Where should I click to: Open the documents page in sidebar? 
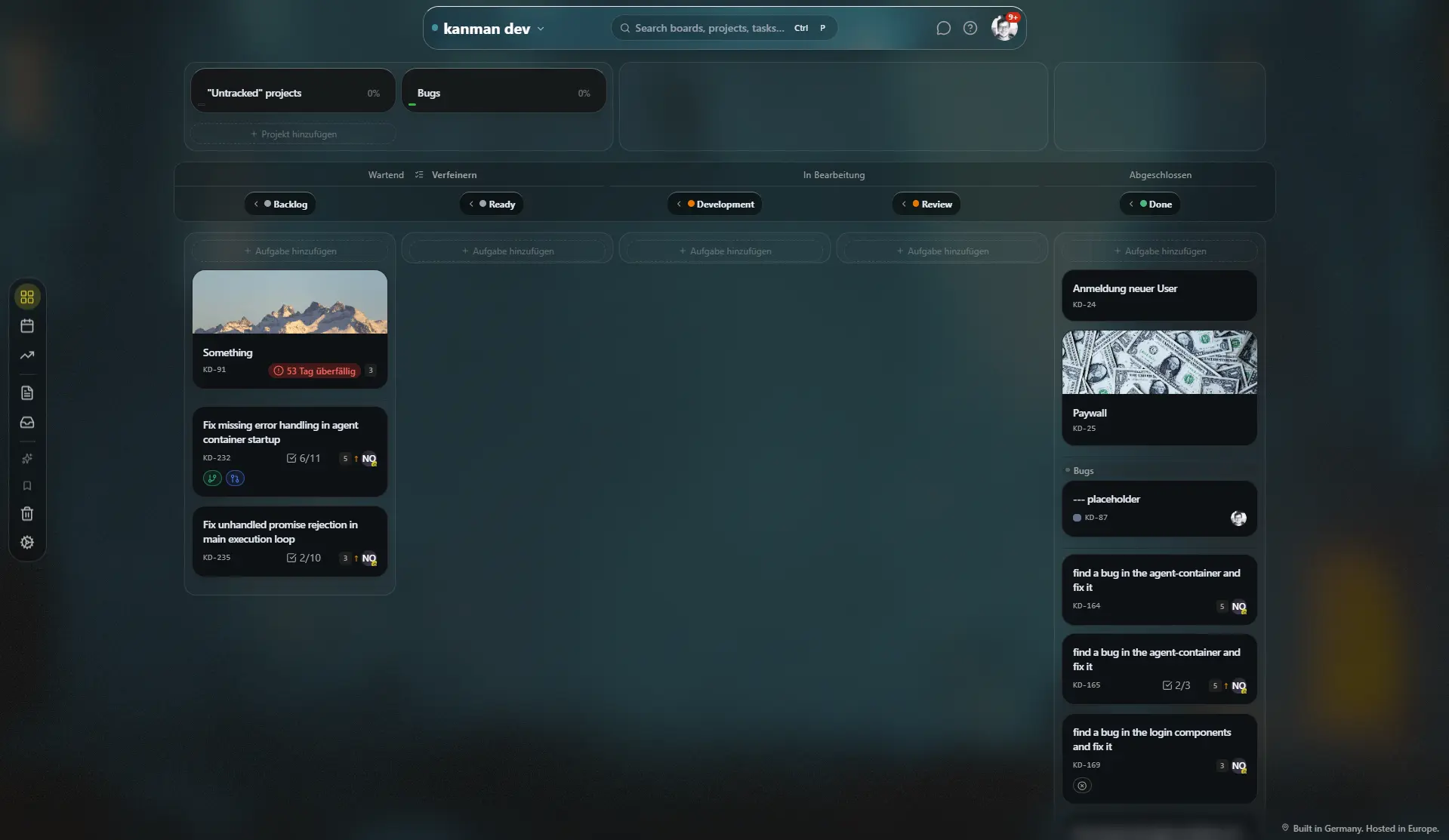27,393
